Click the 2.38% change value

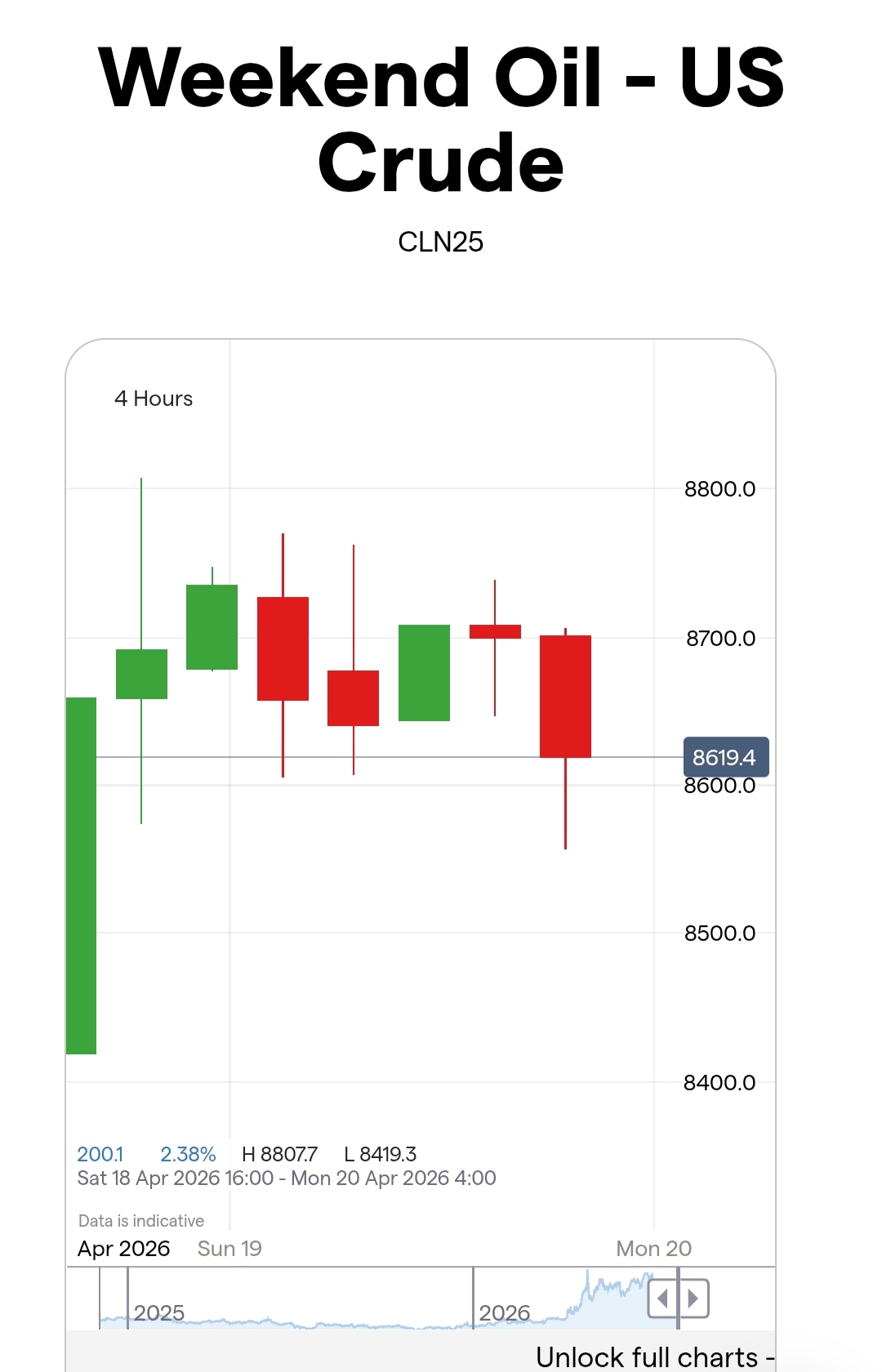188,1154
